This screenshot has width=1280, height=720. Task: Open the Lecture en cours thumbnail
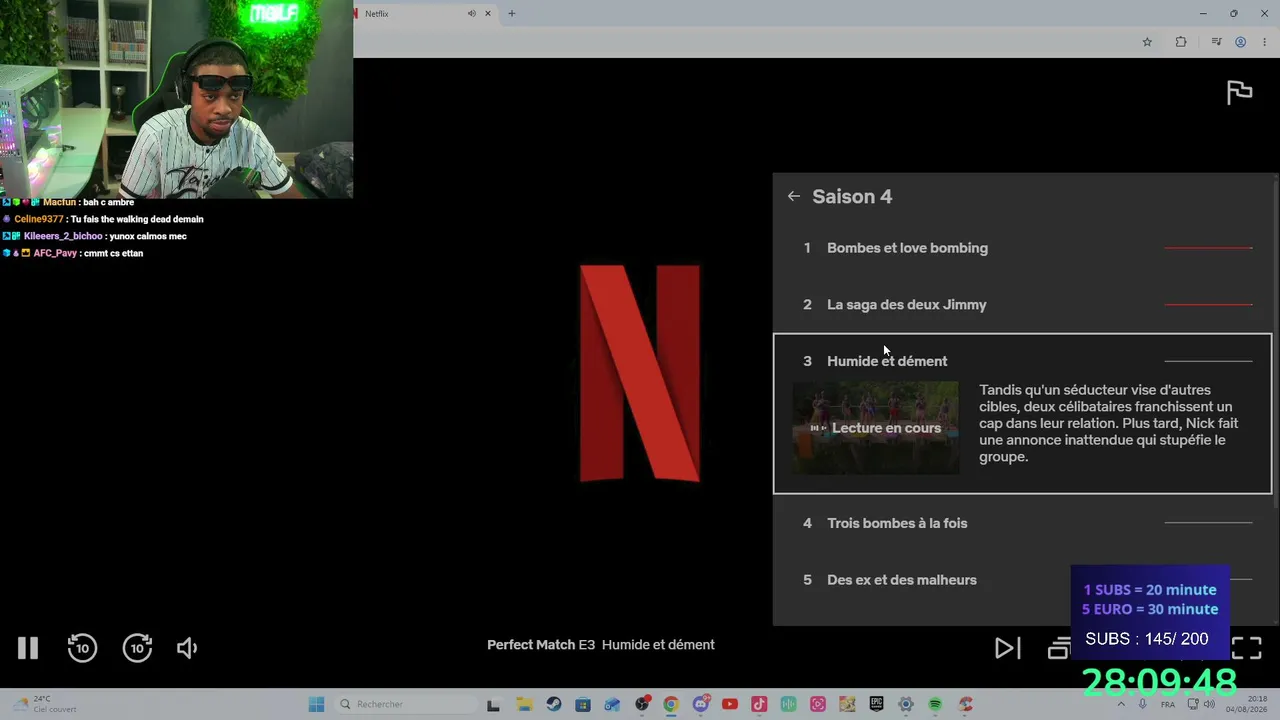pyautogui.click(x=876, y=428)
